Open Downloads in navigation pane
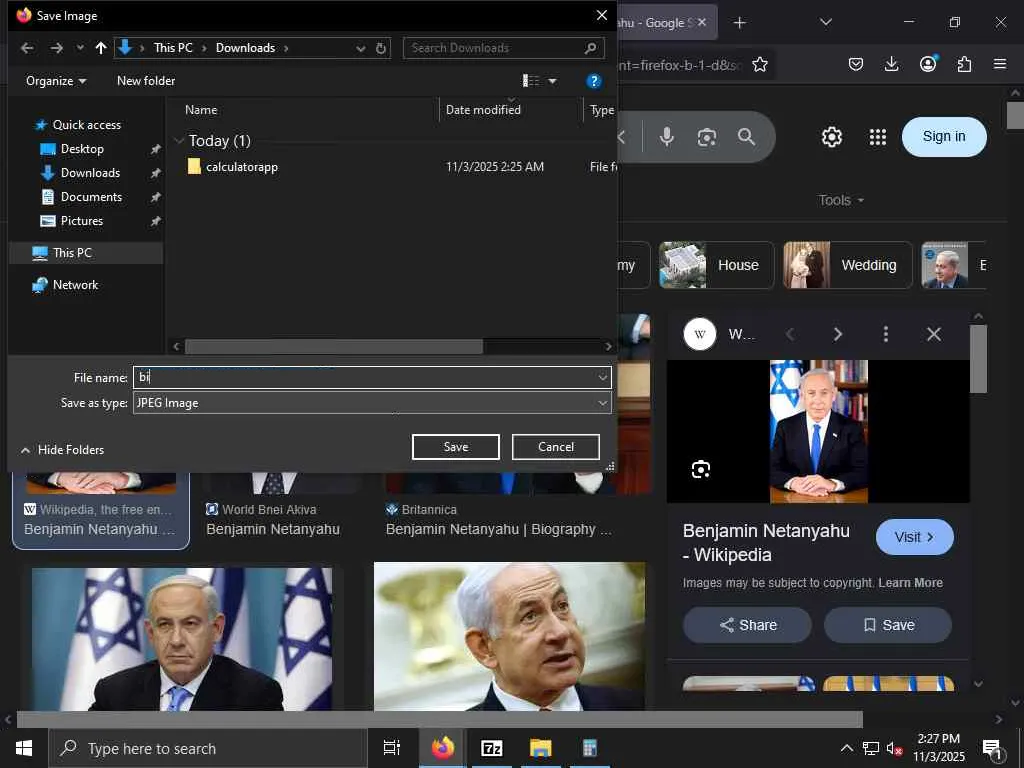Image resolution: width=1024 pixels, height=768 pixels. [x=90, y=173]
